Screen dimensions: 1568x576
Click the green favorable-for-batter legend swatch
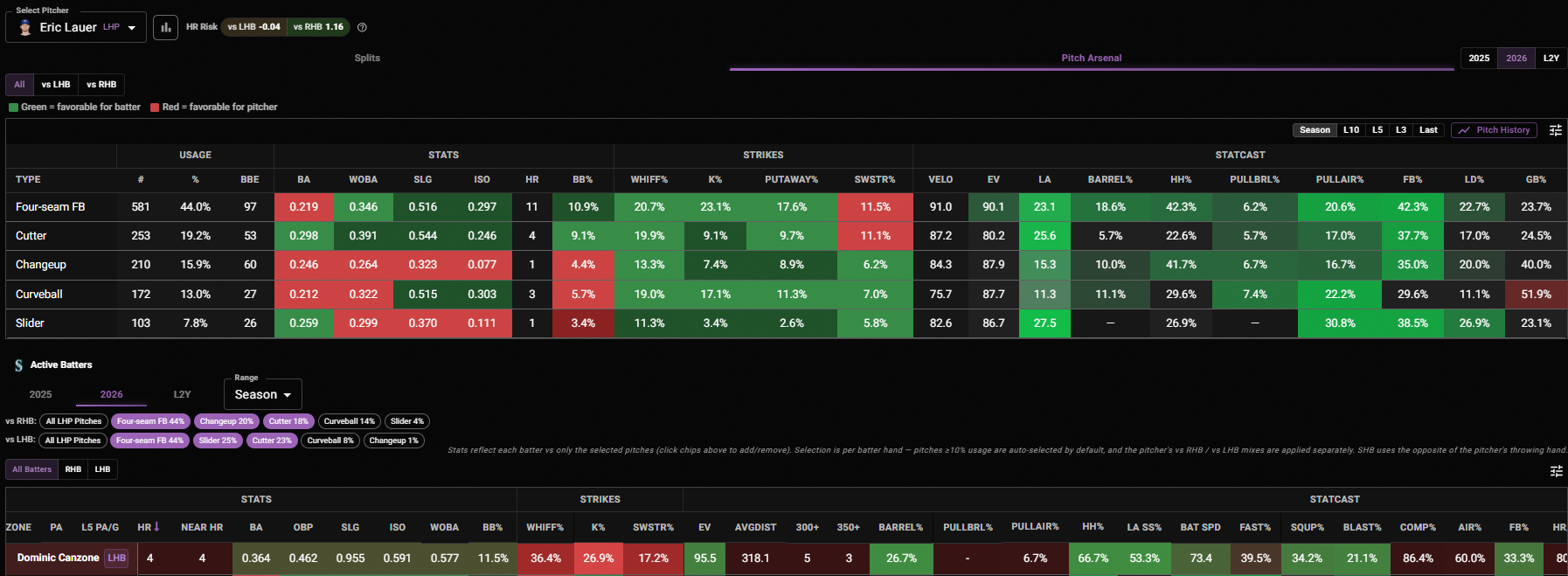click(13, 108)
